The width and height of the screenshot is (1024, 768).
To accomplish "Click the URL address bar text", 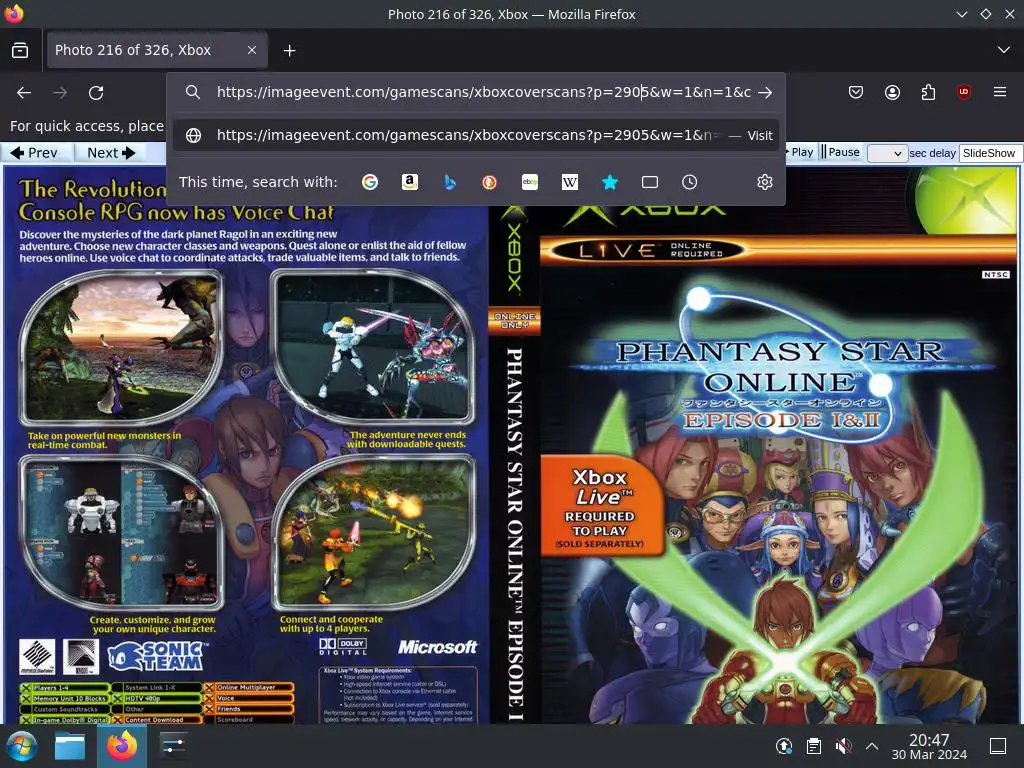I will click(484, 92).
